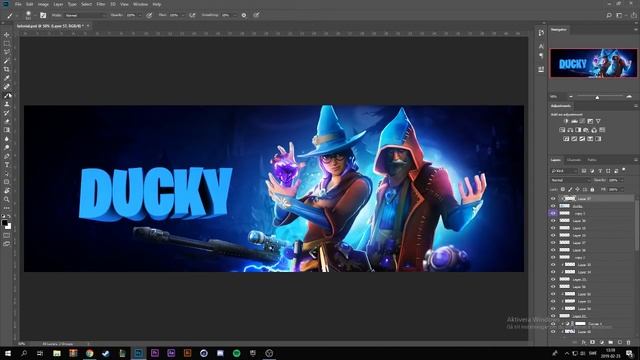
Task: Open brush Opacity slider dropdown
Action: tap(140, 15)
